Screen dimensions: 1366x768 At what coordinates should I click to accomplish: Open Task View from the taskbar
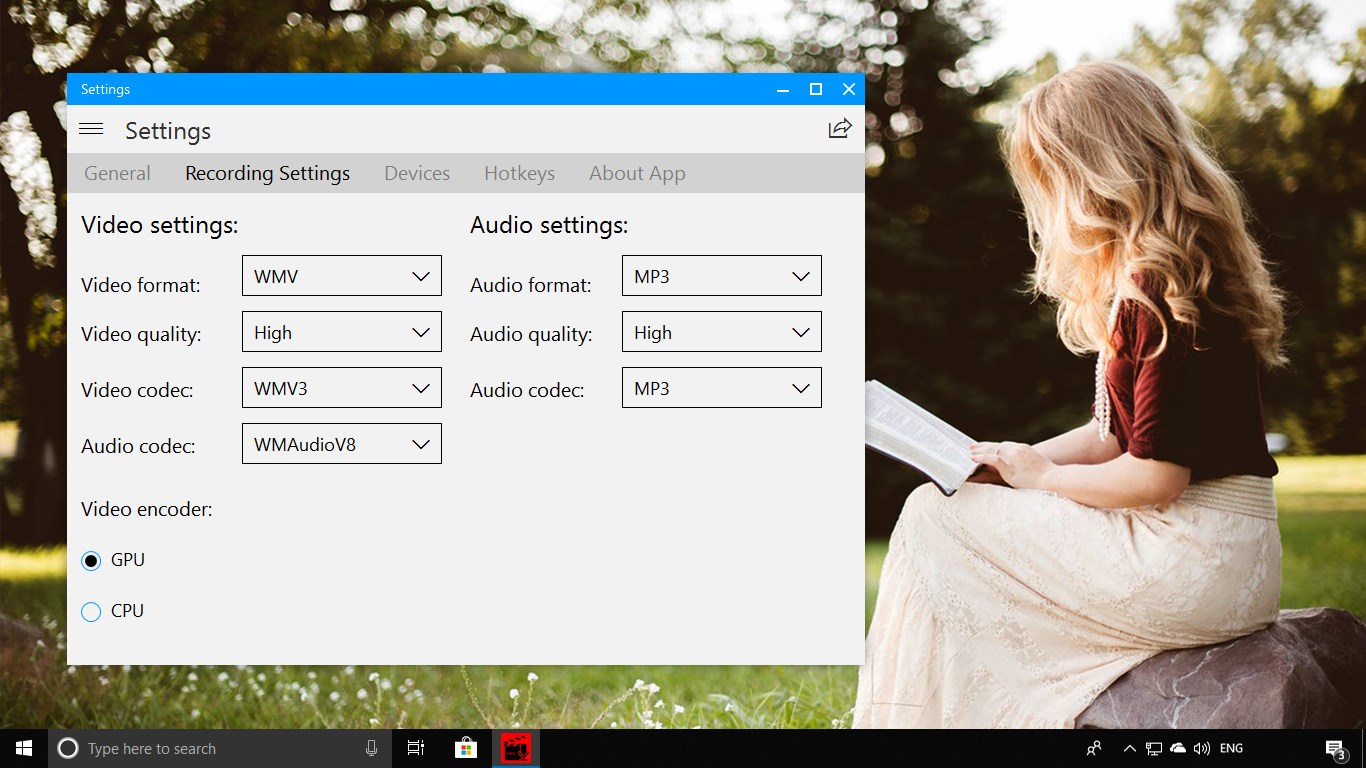pyautogui.click(x=416, y=748)
